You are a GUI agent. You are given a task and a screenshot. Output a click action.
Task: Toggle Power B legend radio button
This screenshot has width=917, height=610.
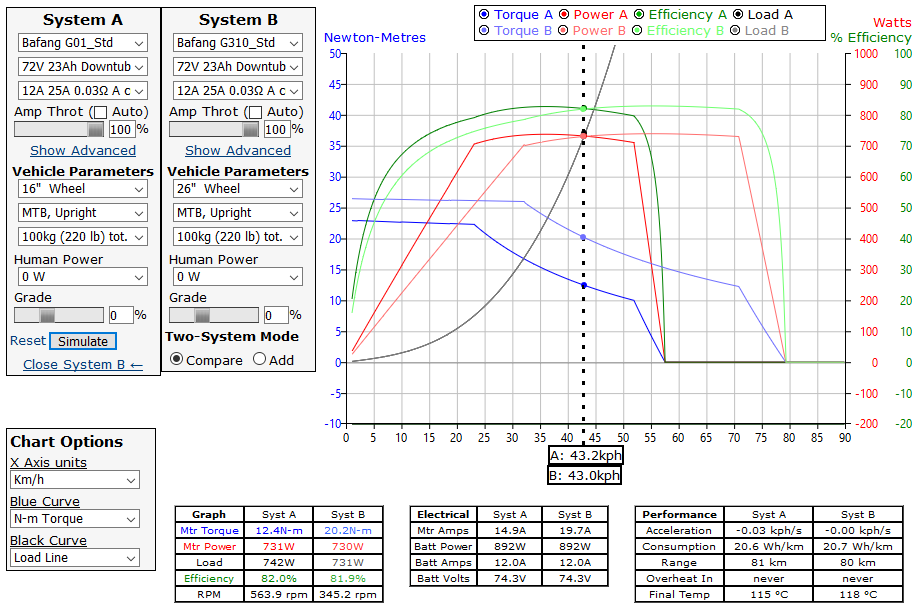point(563,30)
